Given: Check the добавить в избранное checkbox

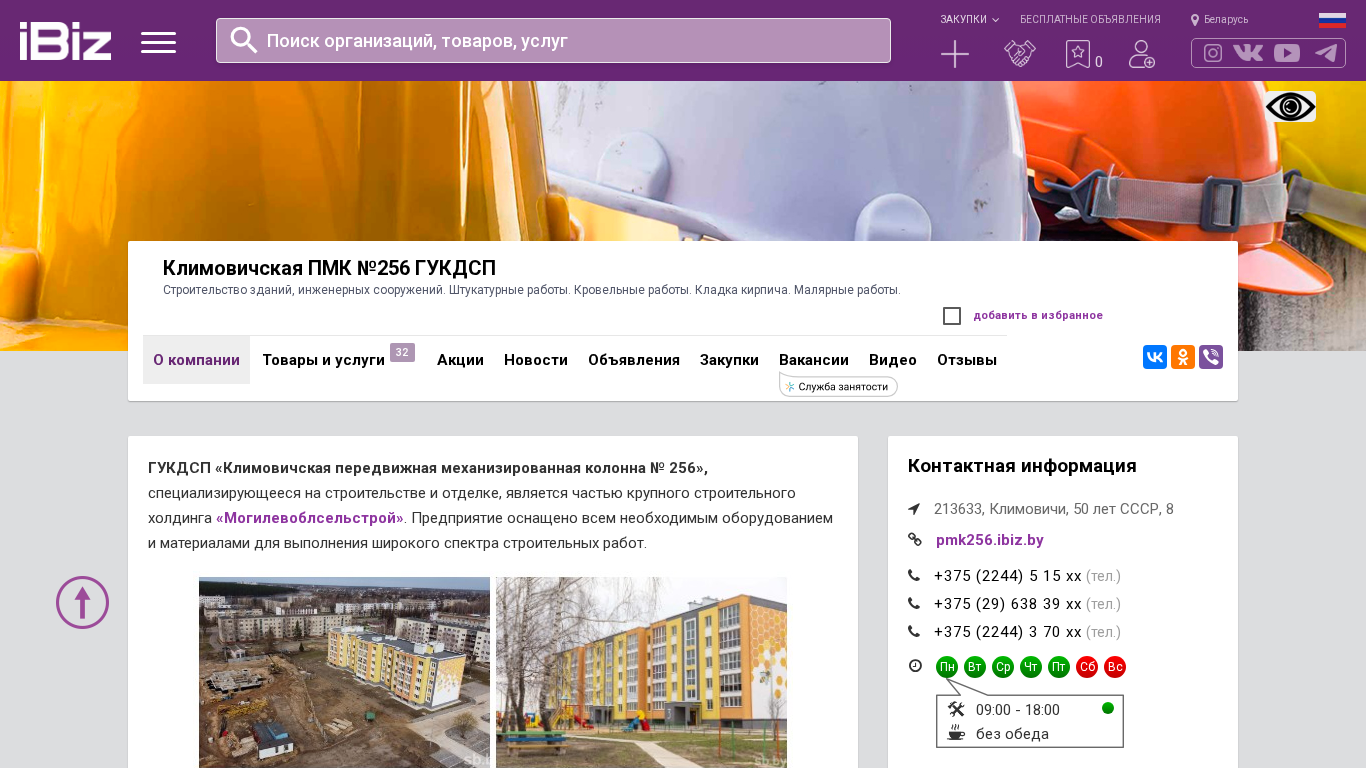Looking at the screenshot, I should point(952,316).
